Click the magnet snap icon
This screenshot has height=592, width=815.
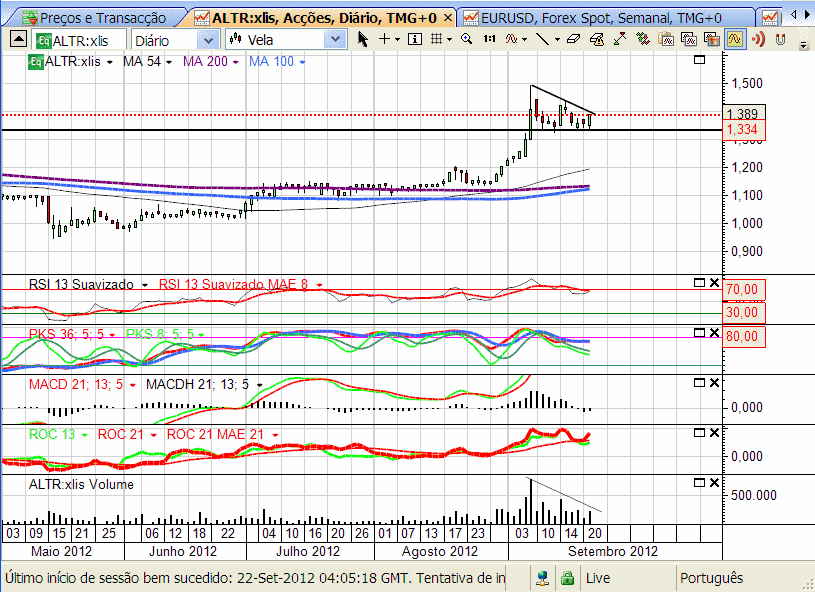[x=781, y=39]
